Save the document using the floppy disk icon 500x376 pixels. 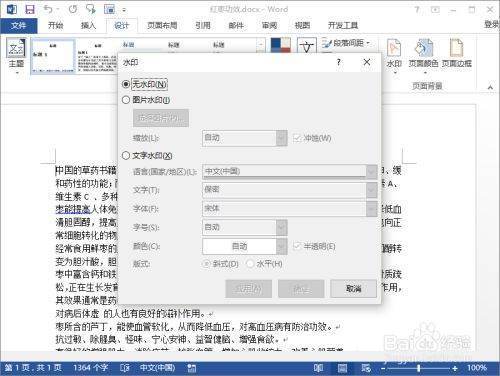(x=30, y=9)
